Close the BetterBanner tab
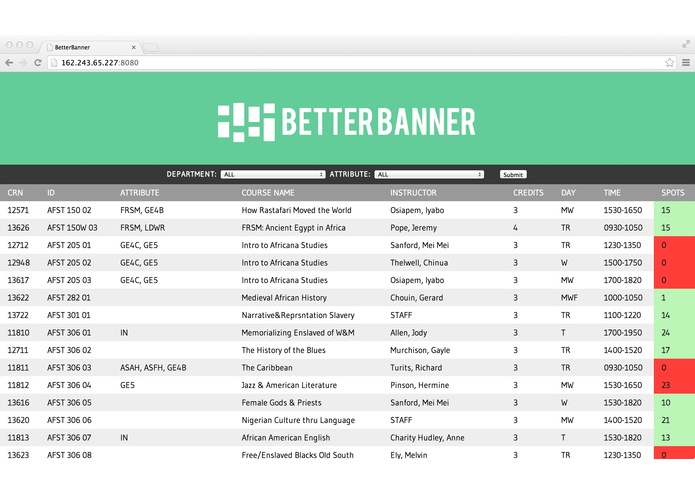 pos(133,47)
